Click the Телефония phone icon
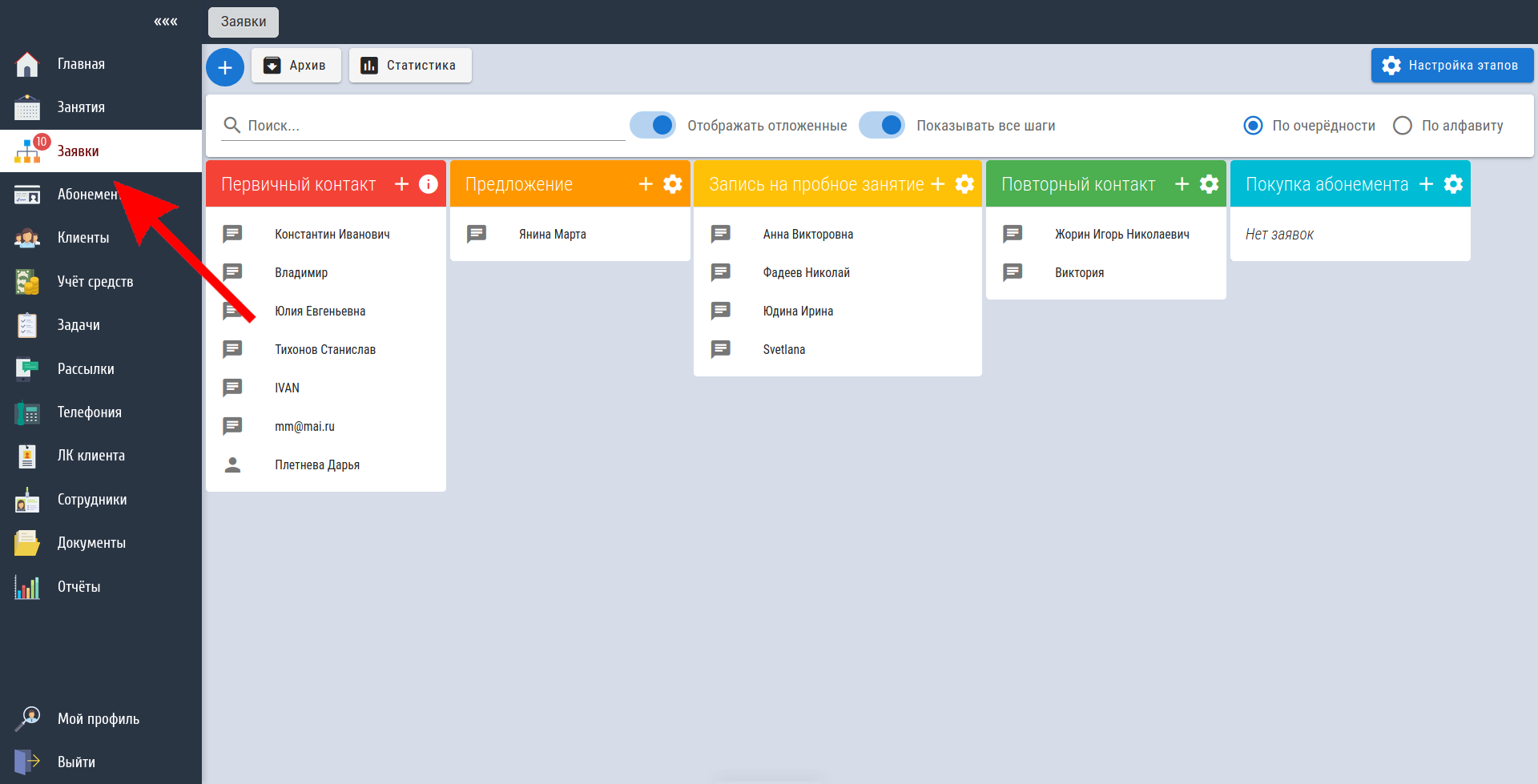Image resolution: width=1538 pixels, height=784 pixels. pyautogui.click(x=27, y=413)
